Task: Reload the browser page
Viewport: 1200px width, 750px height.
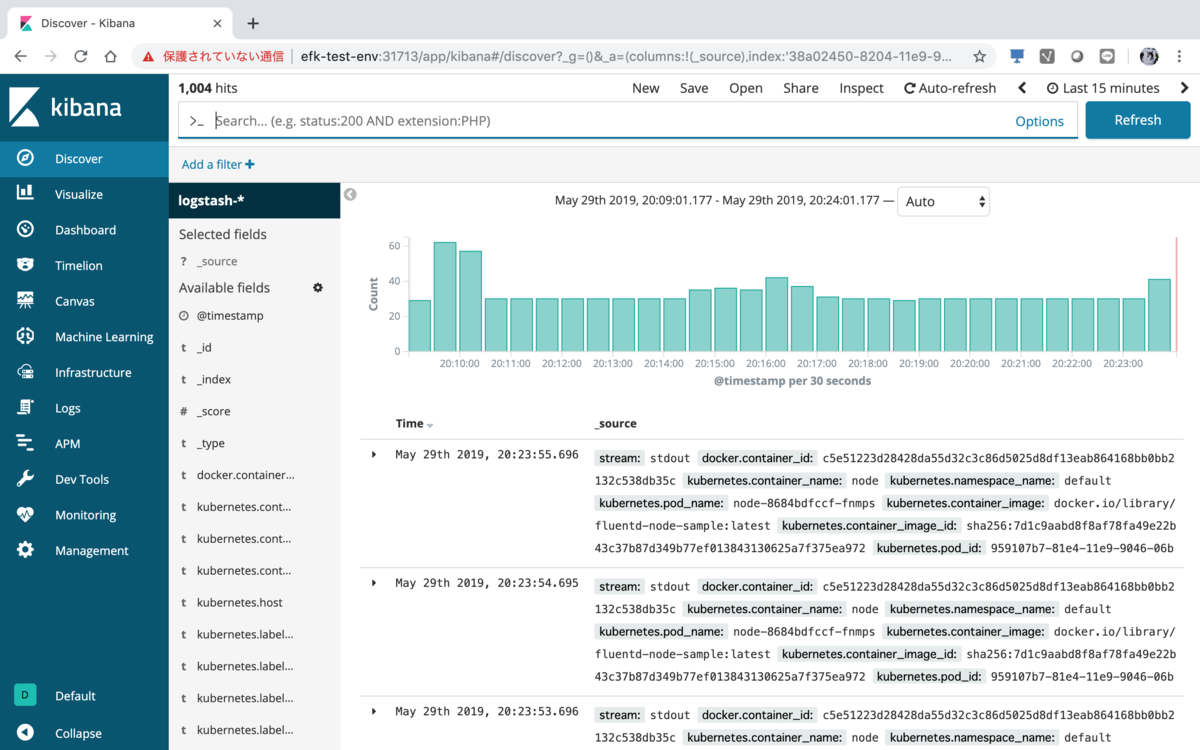Action: pyautogui.click(x=81, y=56)
